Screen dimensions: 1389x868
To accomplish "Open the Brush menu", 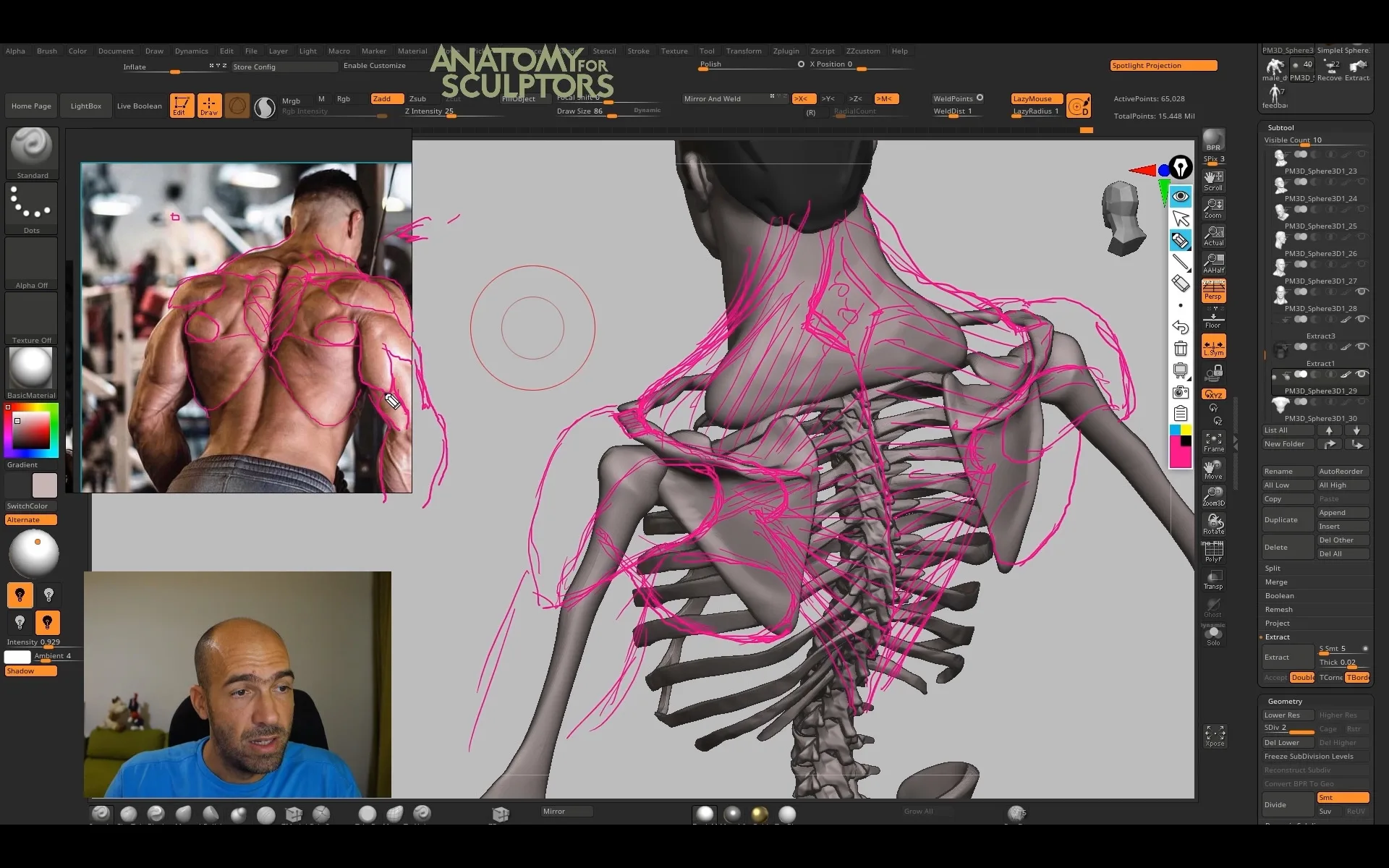I will 47,50.
